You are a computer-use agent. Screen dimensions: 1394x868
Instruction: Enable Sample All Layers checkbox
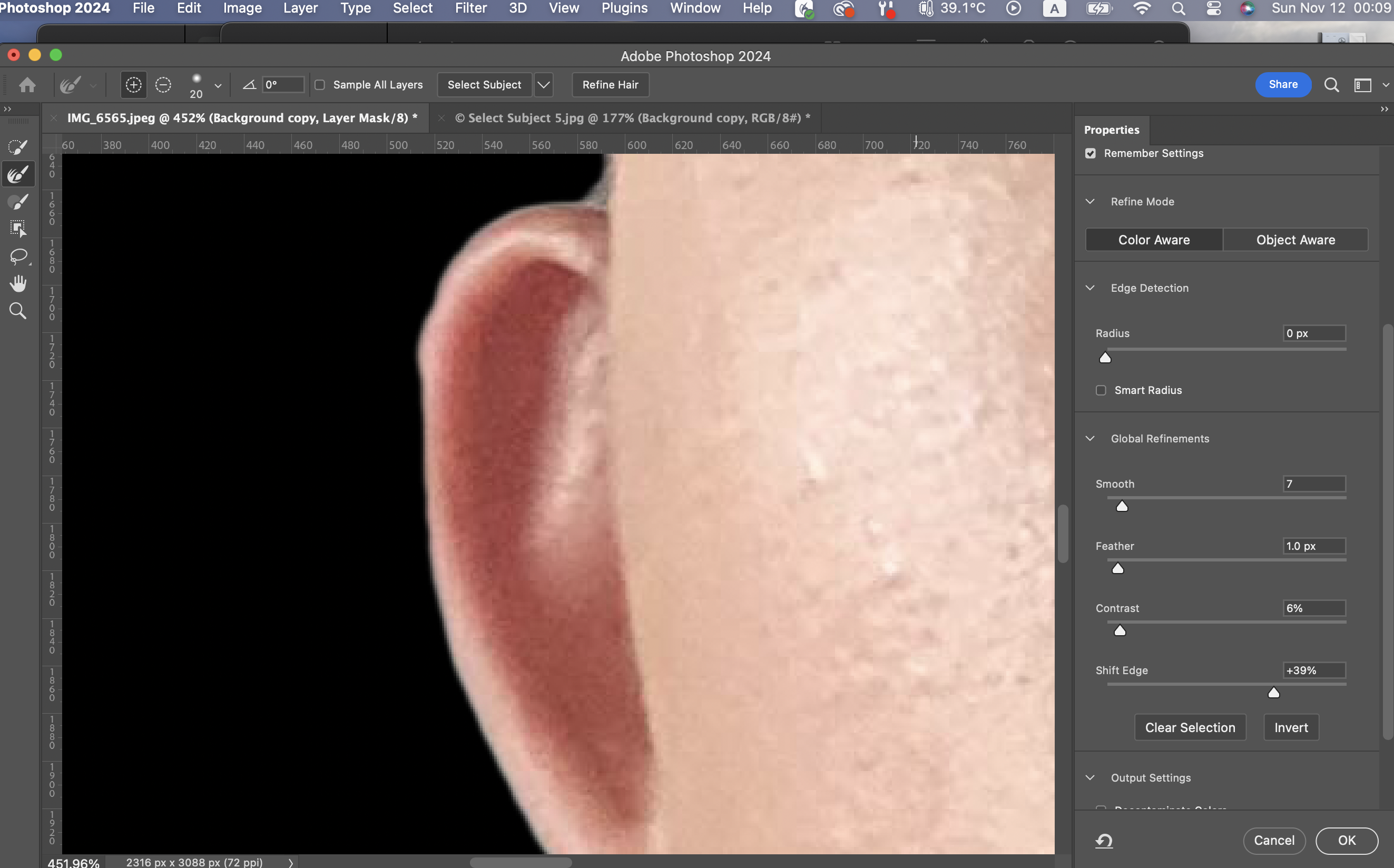point(320,85)
